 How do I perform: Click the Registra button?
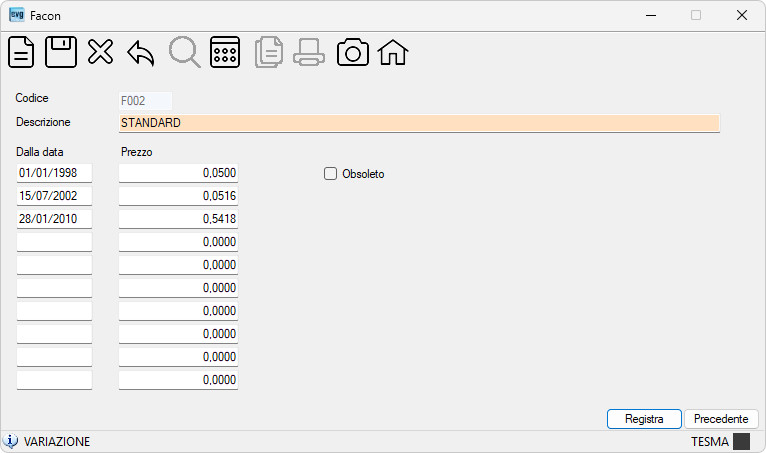click(x=644, y=419)
